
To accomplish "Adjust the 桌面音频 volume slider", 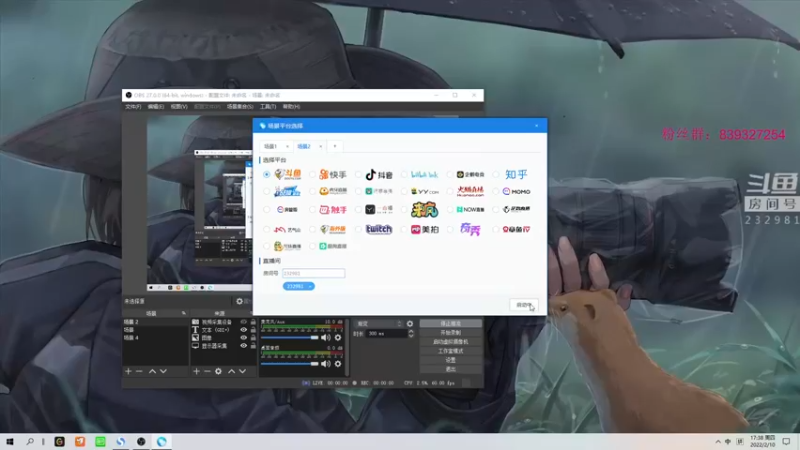I will coord(290,364).
